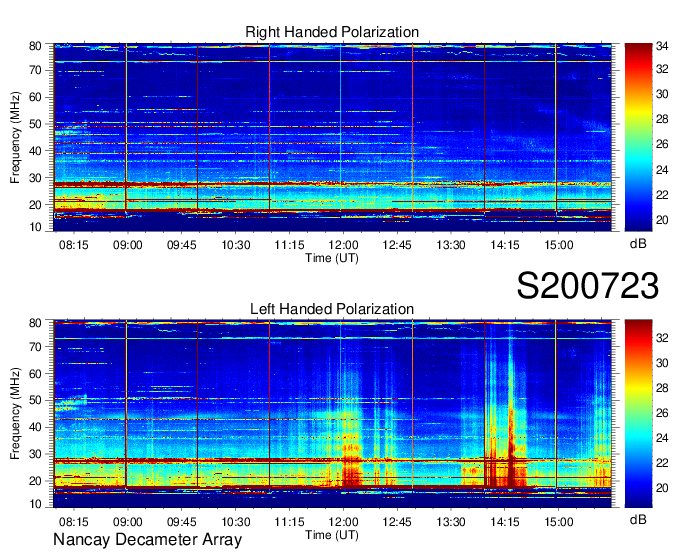Click the "12:00" time tick of Left Handed plot
This screenshot has height=552, width=680.
point(343,522)
